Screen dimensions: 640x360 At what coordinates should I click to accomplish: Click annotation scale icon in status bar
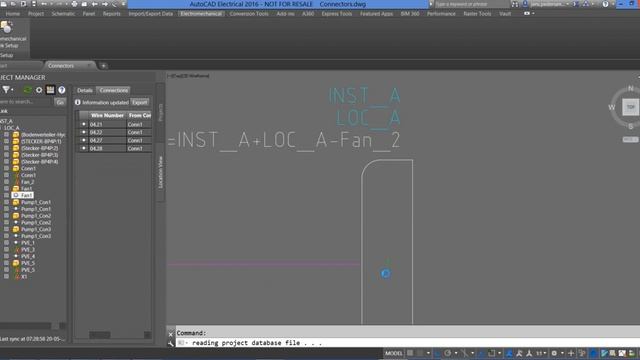(x=529, y=353)
